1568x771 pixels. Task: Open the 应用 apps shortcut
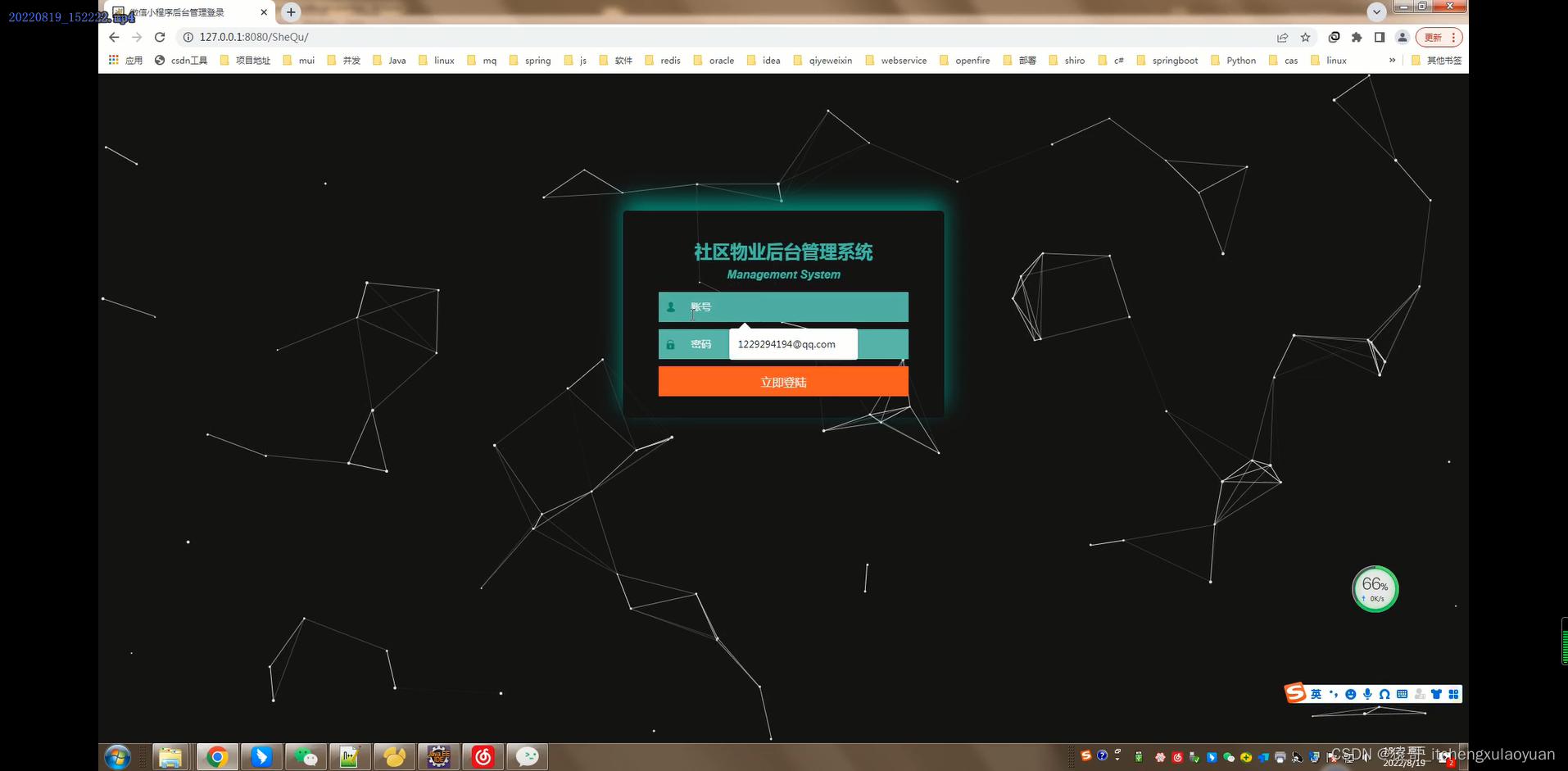[125, 60]
